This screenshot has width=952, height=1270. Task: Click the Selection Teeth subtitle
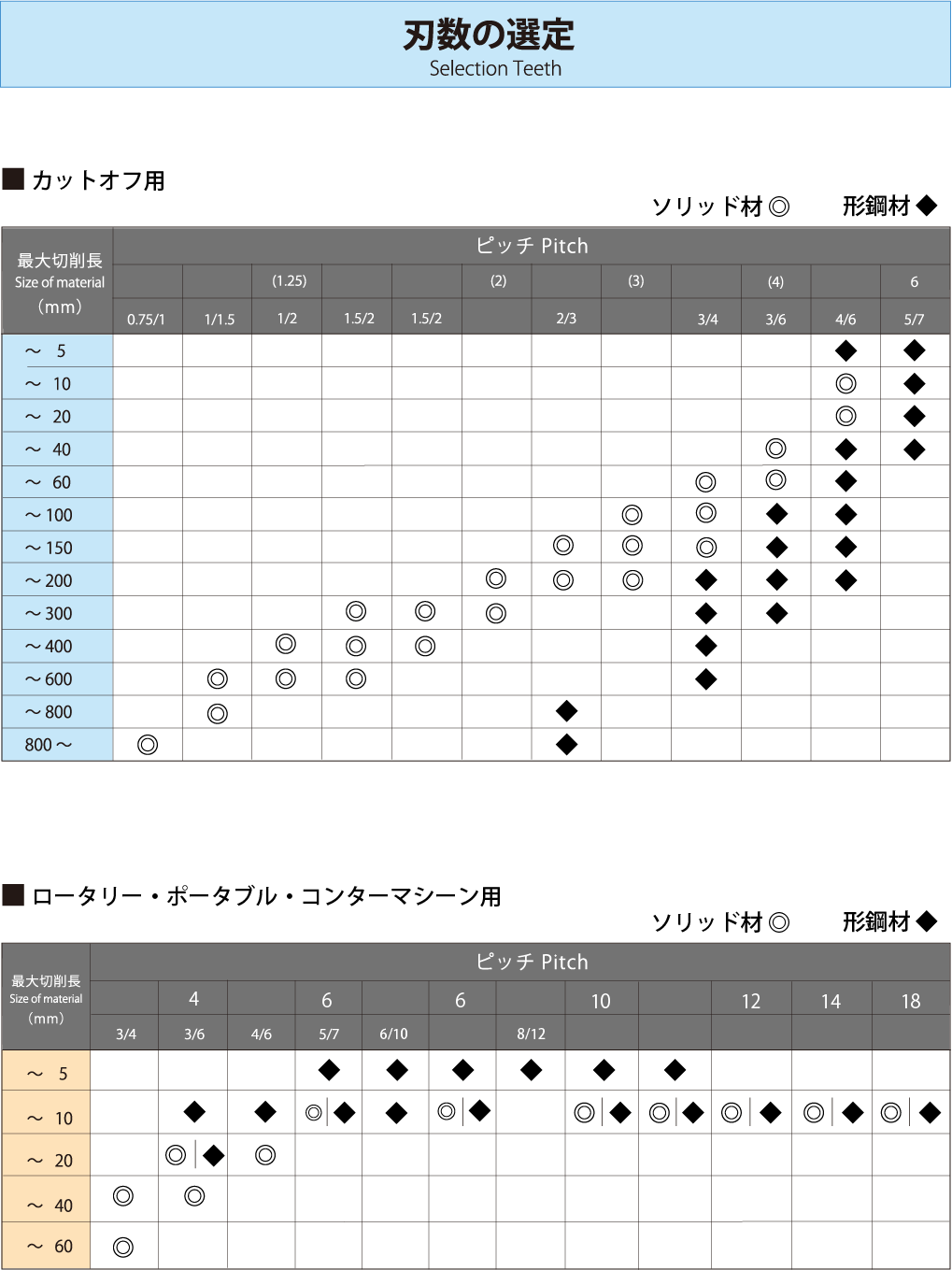click(495, 68)
